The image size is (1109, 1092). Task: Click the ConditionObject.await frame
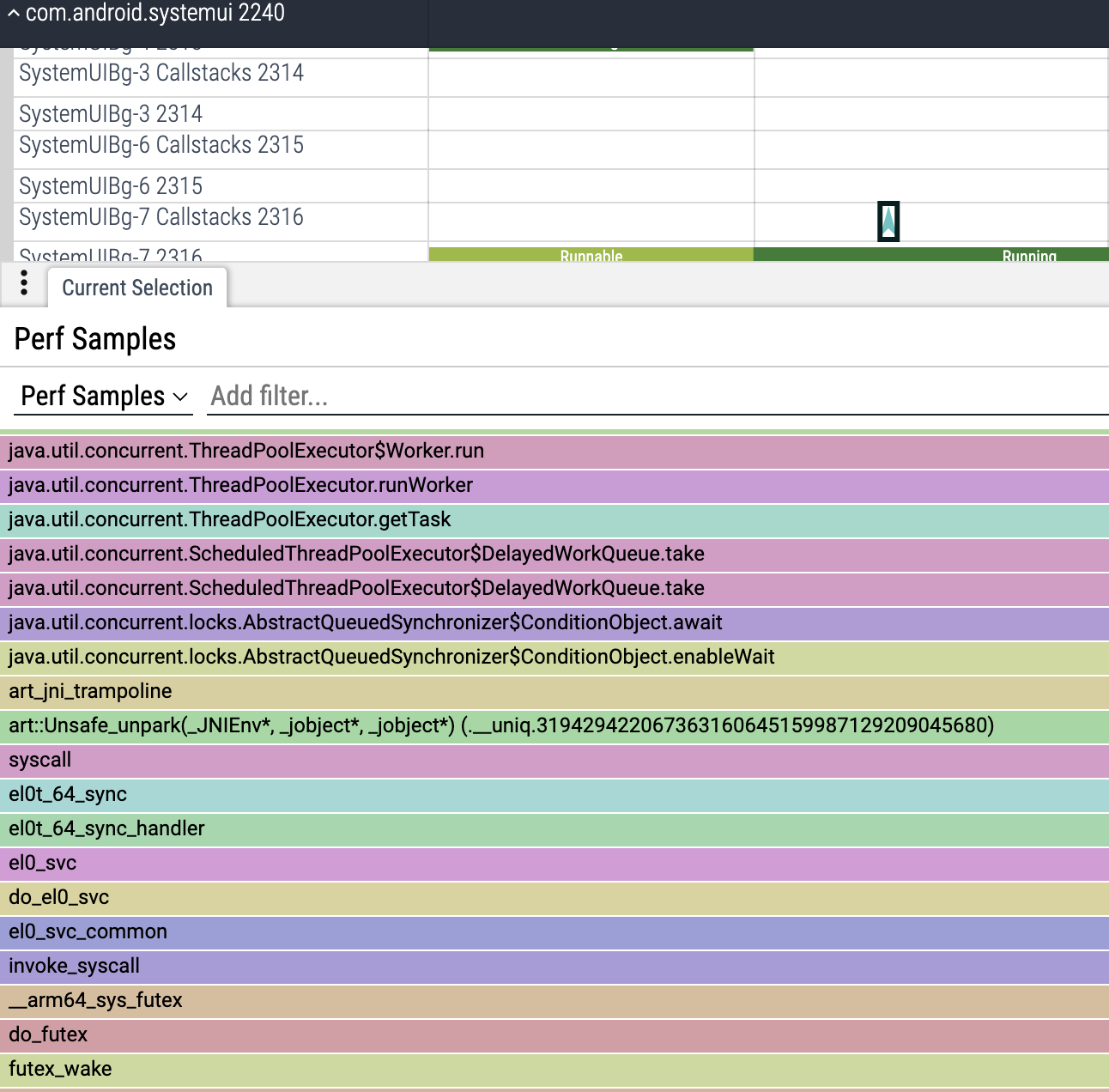tap(554, 623)
